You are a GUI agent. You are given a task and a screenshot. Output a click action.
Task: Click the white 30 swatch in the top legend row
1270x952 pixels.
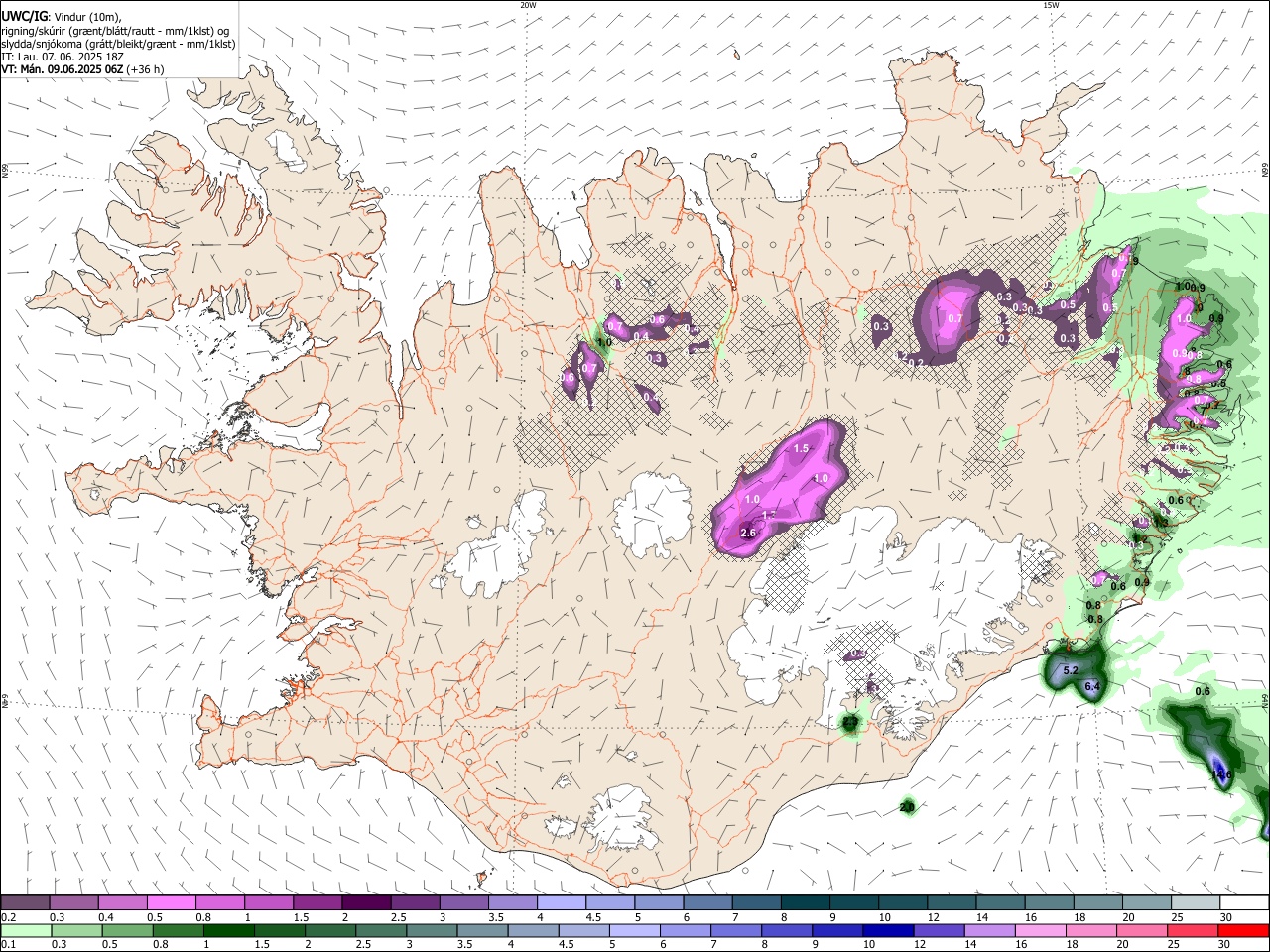click(1243, 902)
